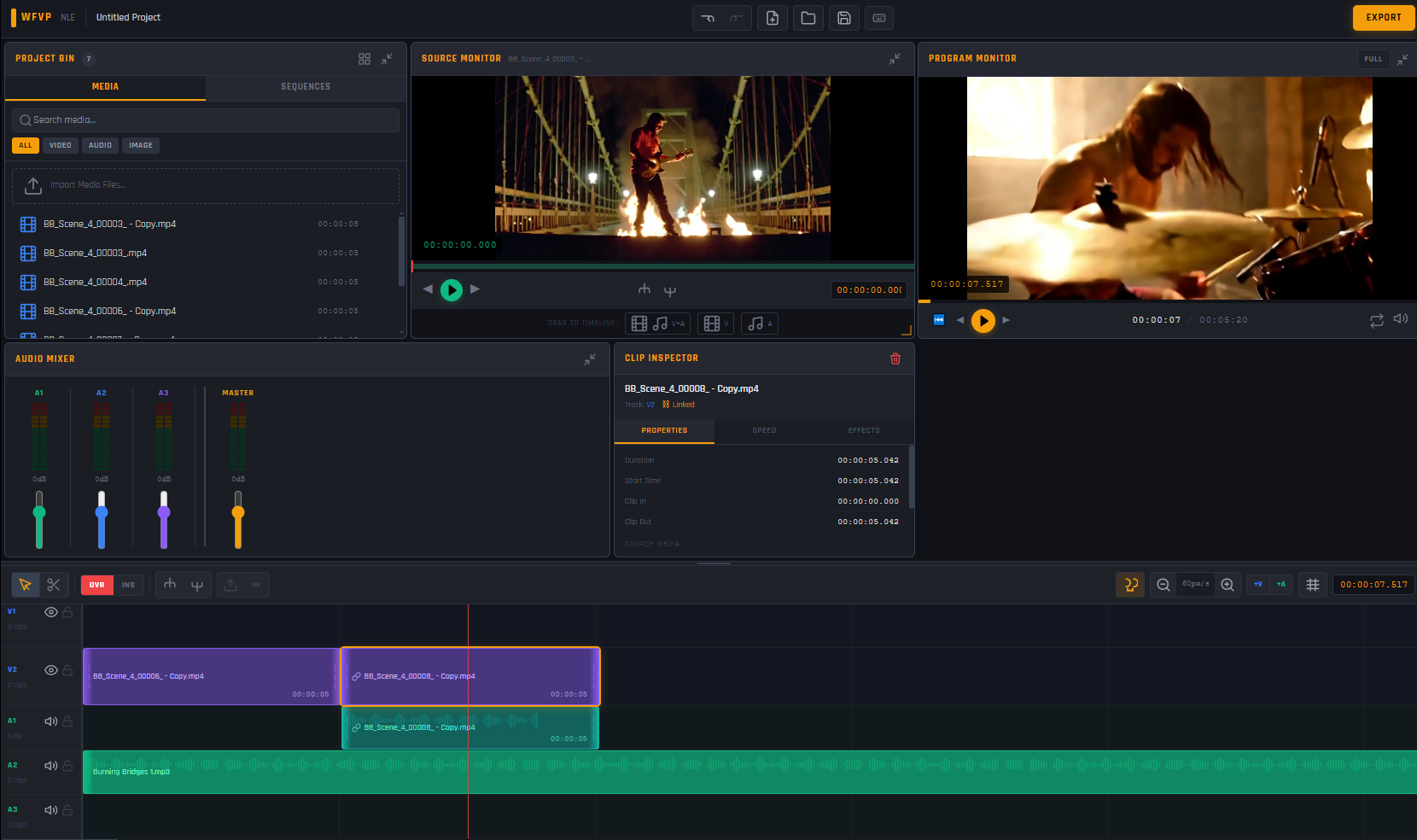This screenshot has height=840, width=1417.
Task: Toggle INS insert mode in timeline toolbar
Action: pyautogui.click(x=128, y=585)
